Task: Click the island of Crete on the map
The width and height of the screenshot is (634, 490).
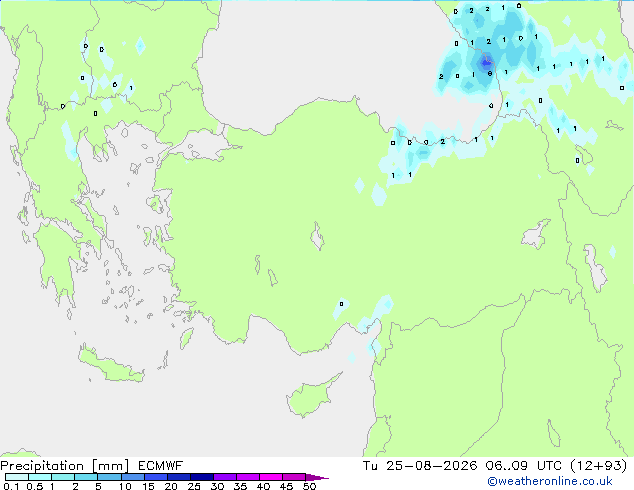Action: [x=110, y=365]
